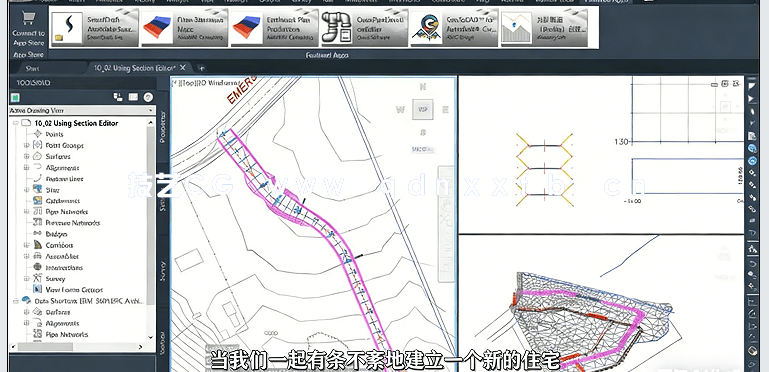Screen dimensions: 769x372
Task: Select Pressure Networks in the tree
Action: point(73,223)
